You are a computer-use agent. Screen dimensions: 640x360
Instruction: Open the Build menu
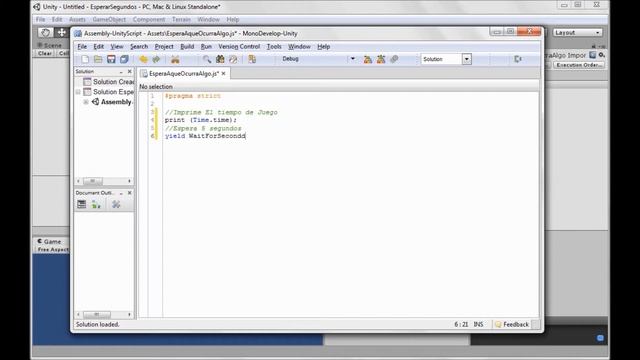[187, 47]
